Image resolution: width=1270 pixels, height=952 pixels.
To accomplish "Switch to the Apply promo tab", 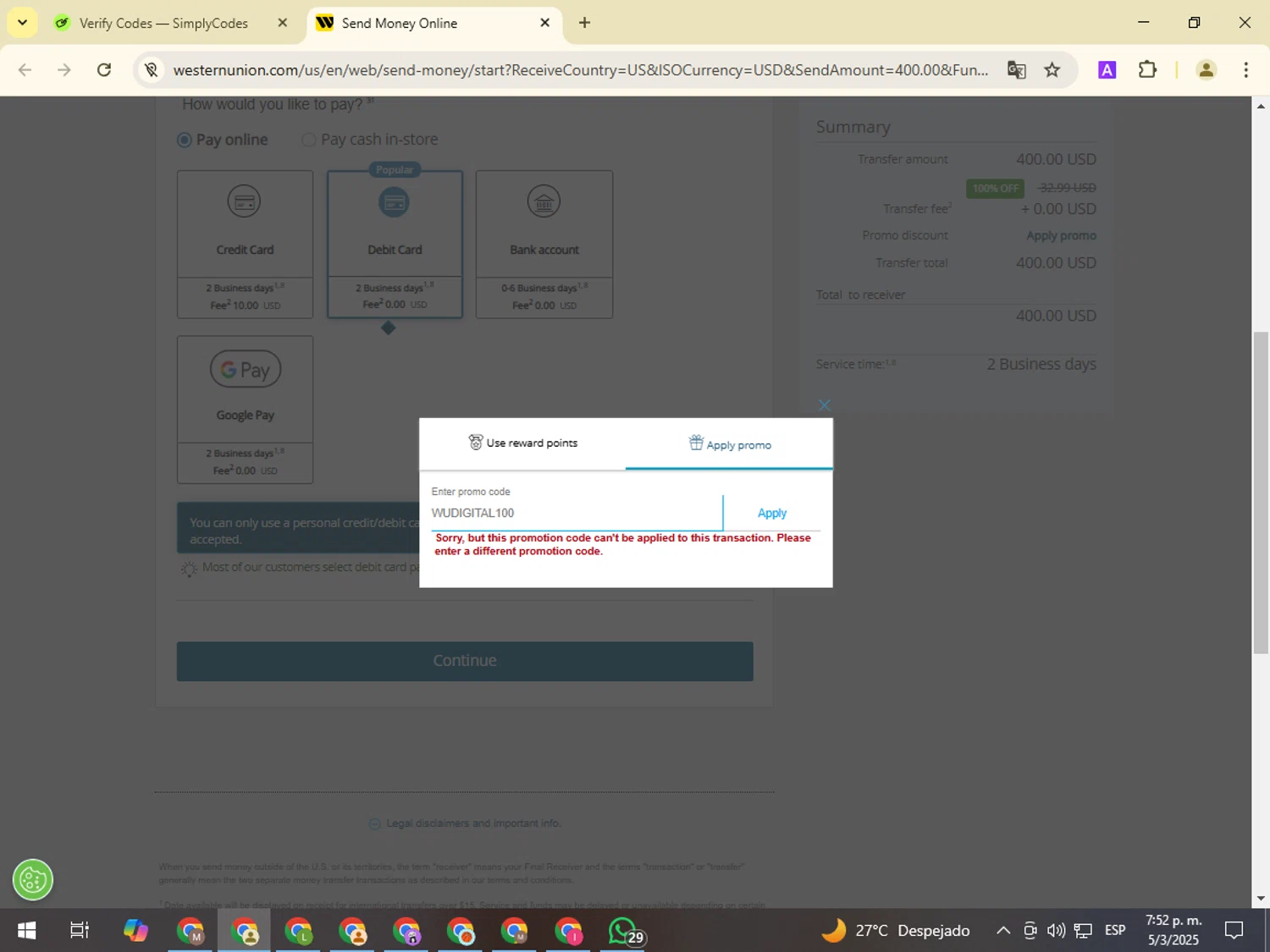I will 729,443.
